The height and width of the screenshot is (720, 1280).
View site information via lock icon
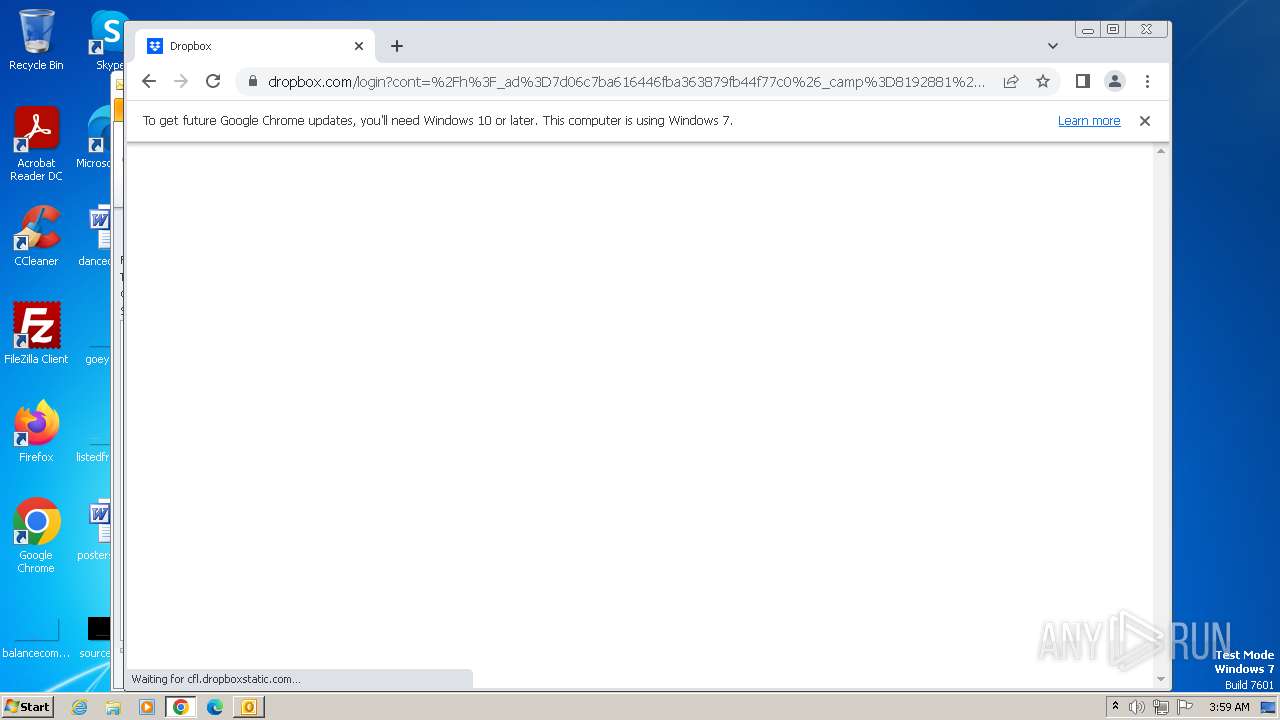[x=252, y=81]
